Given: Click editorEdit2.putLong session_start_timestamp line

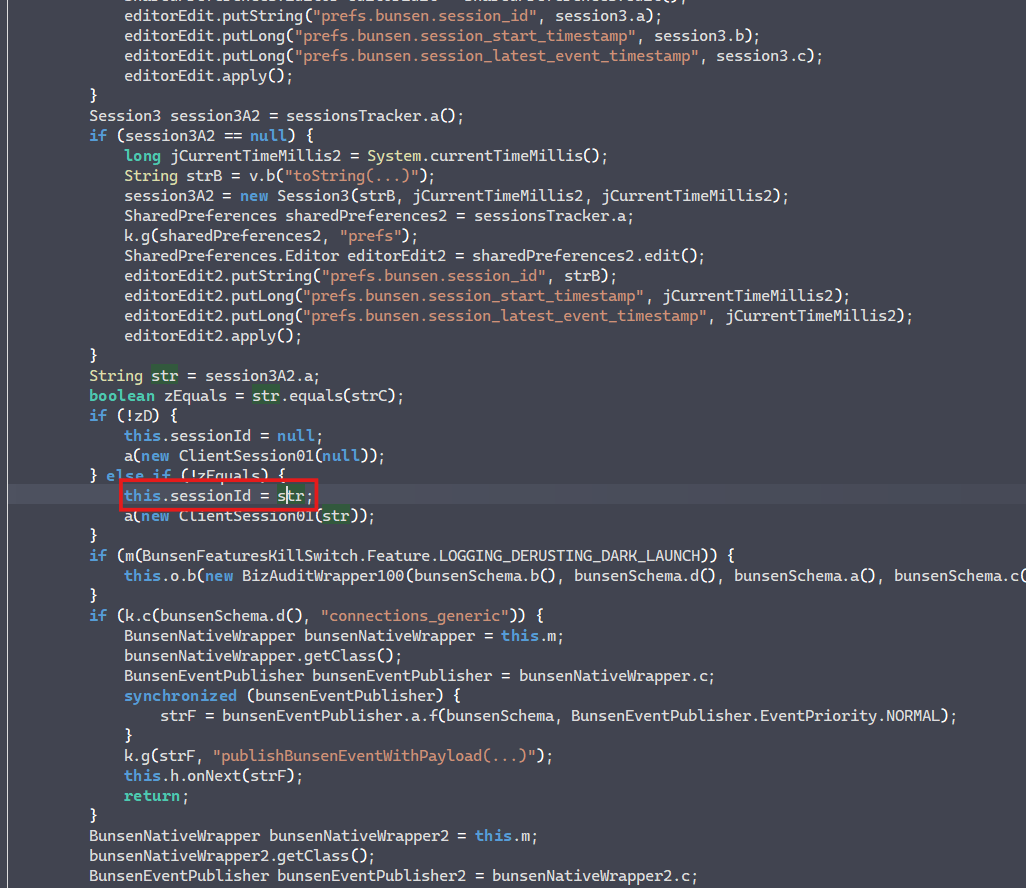Looking at the screenshot, I should tap(487, 296).
